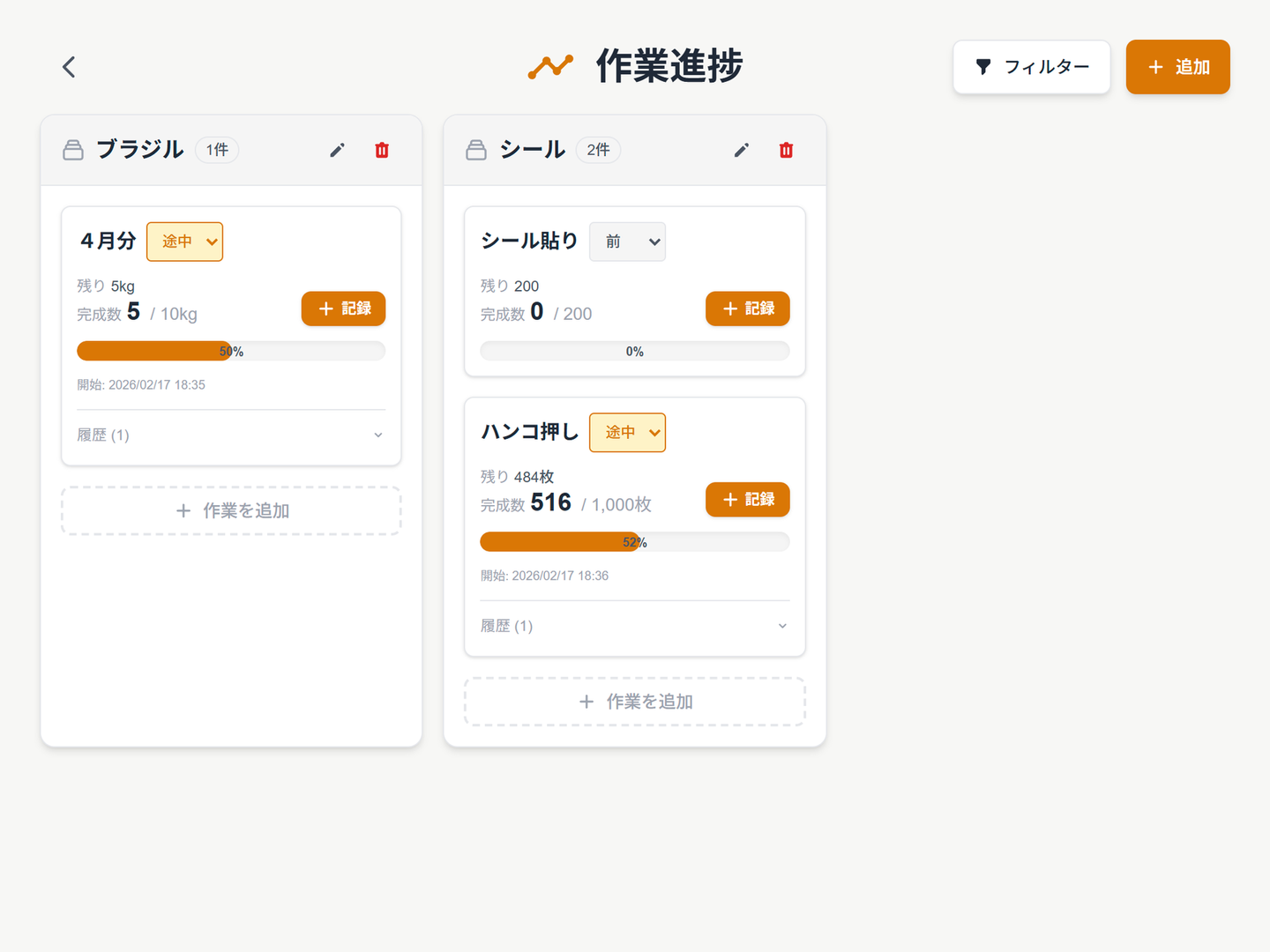The height and width of the screenshot is (952, 1270).
Task: Click the 残り 5kg text
Action: [106, 286]
